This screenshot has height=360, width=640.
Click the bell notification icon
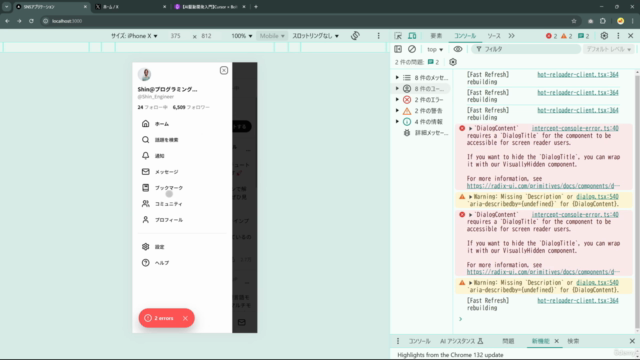coord(145,156)
